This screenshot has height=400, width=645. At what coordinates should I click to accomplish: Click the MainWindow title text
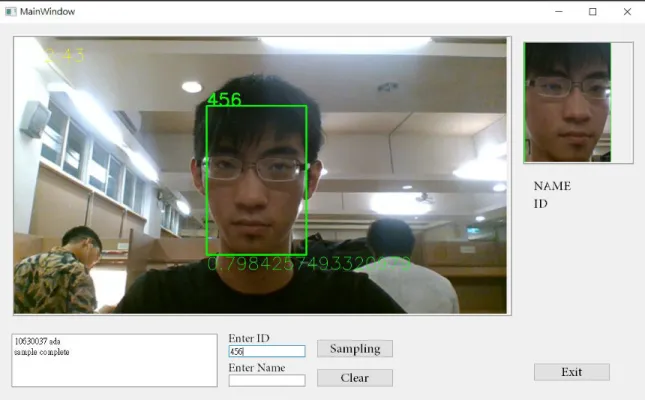[x=47, y=12]
